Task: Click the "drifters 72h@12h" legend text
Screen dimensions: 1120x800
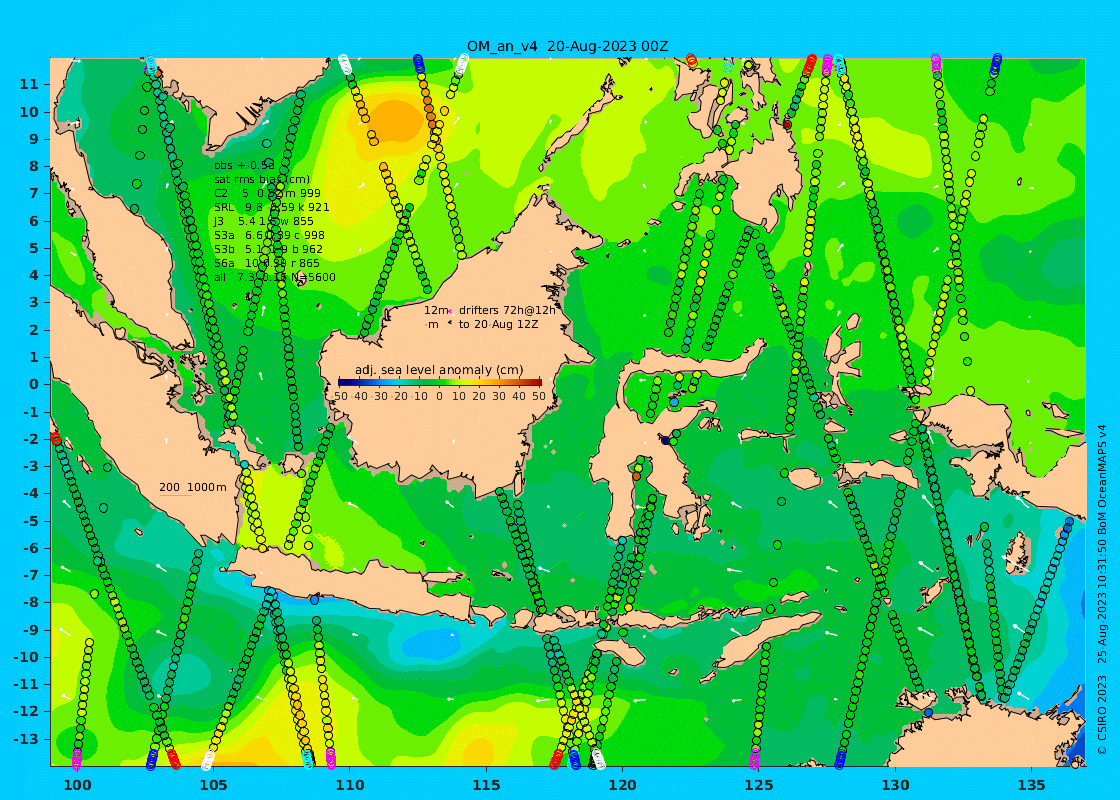Action: tap(507, 310)
